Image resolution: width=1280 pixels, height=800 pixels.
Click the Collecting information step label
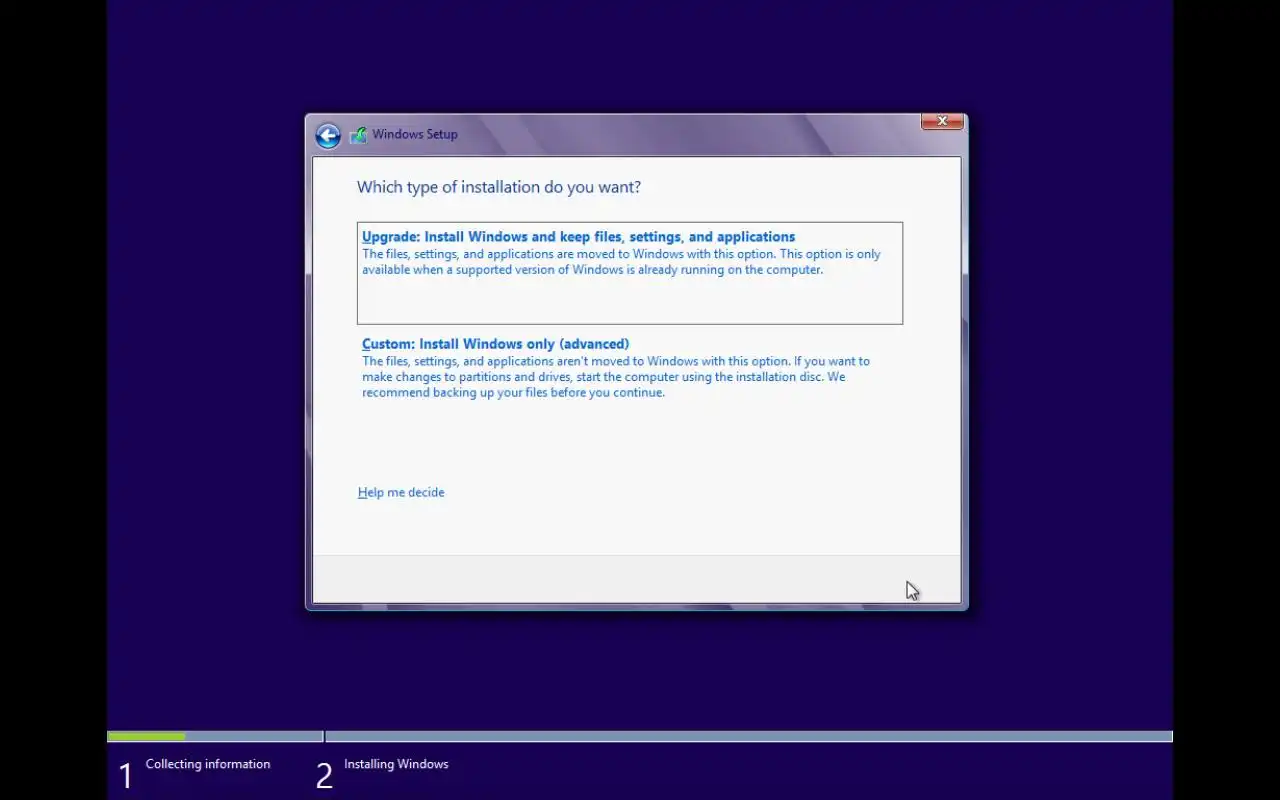click(x=208, y=764)
